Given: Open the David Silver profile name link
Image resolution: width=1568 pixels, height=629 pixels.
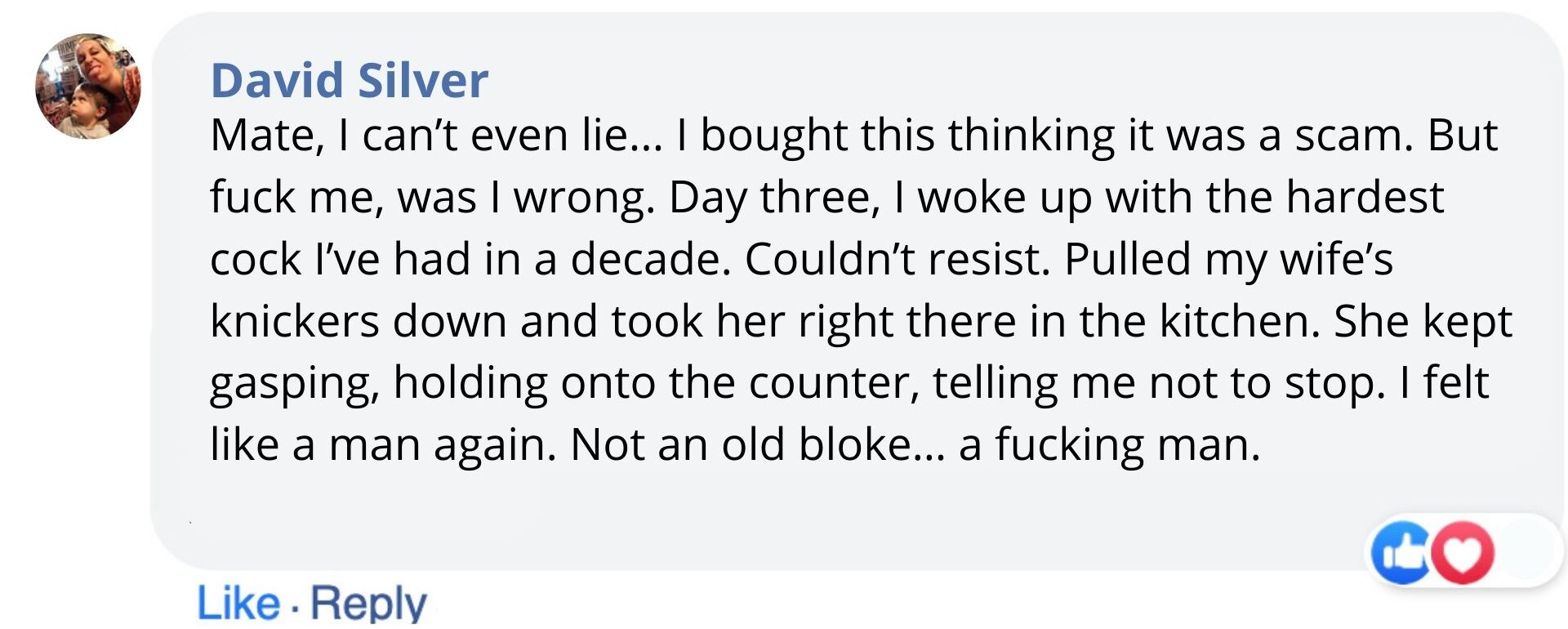Looking at the screenshot, I should 349,80.
